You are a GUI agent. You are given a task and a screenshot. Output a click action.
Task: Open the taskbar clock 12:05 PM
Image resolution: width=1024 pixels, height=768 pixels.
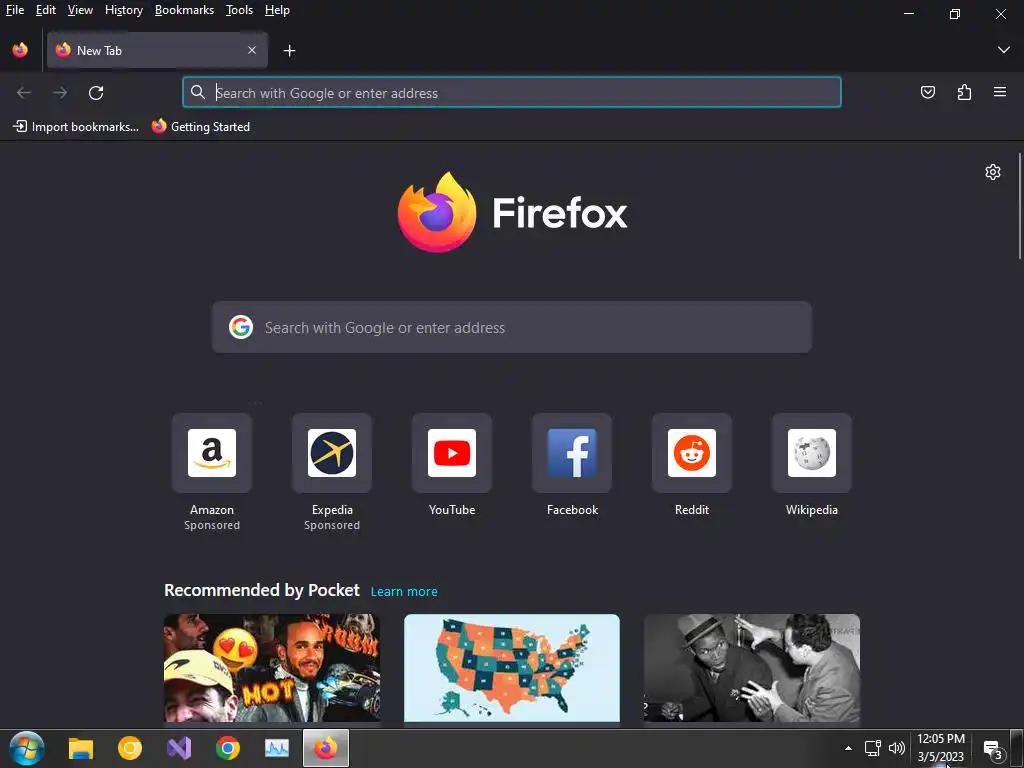940,748
